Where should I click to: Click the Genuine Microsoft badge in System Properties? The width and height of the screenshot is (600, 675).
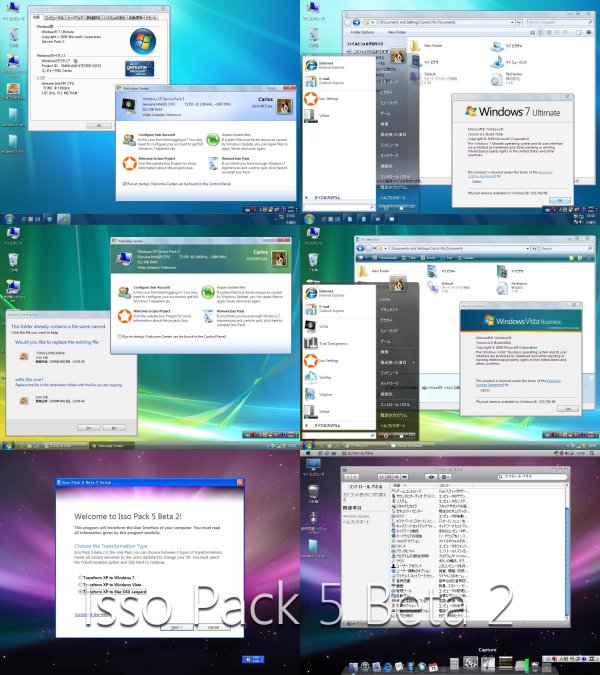coord(139,68)
